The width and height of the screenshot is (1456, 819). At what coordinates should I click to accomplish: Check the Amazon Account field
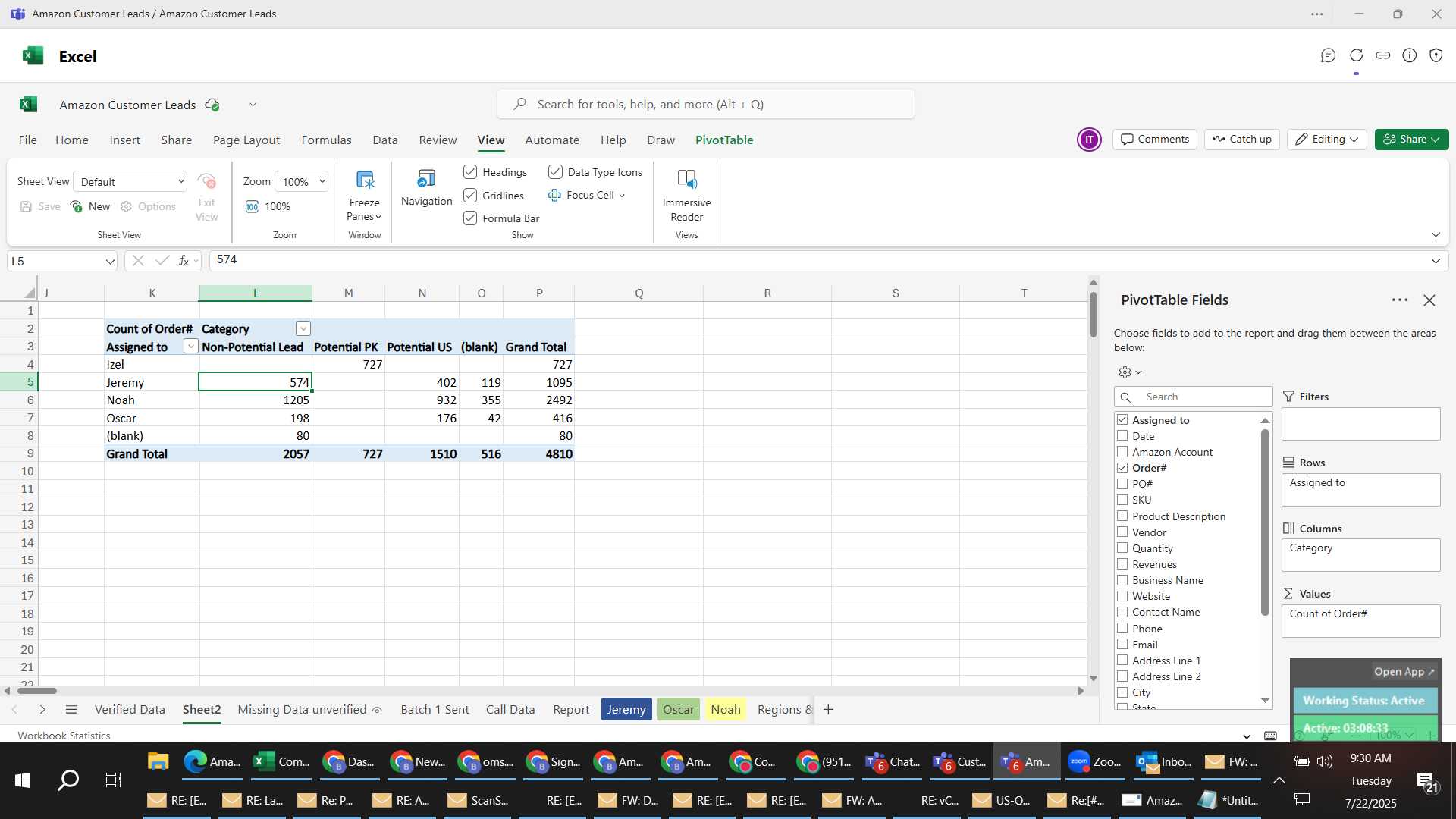point(1122,451)
